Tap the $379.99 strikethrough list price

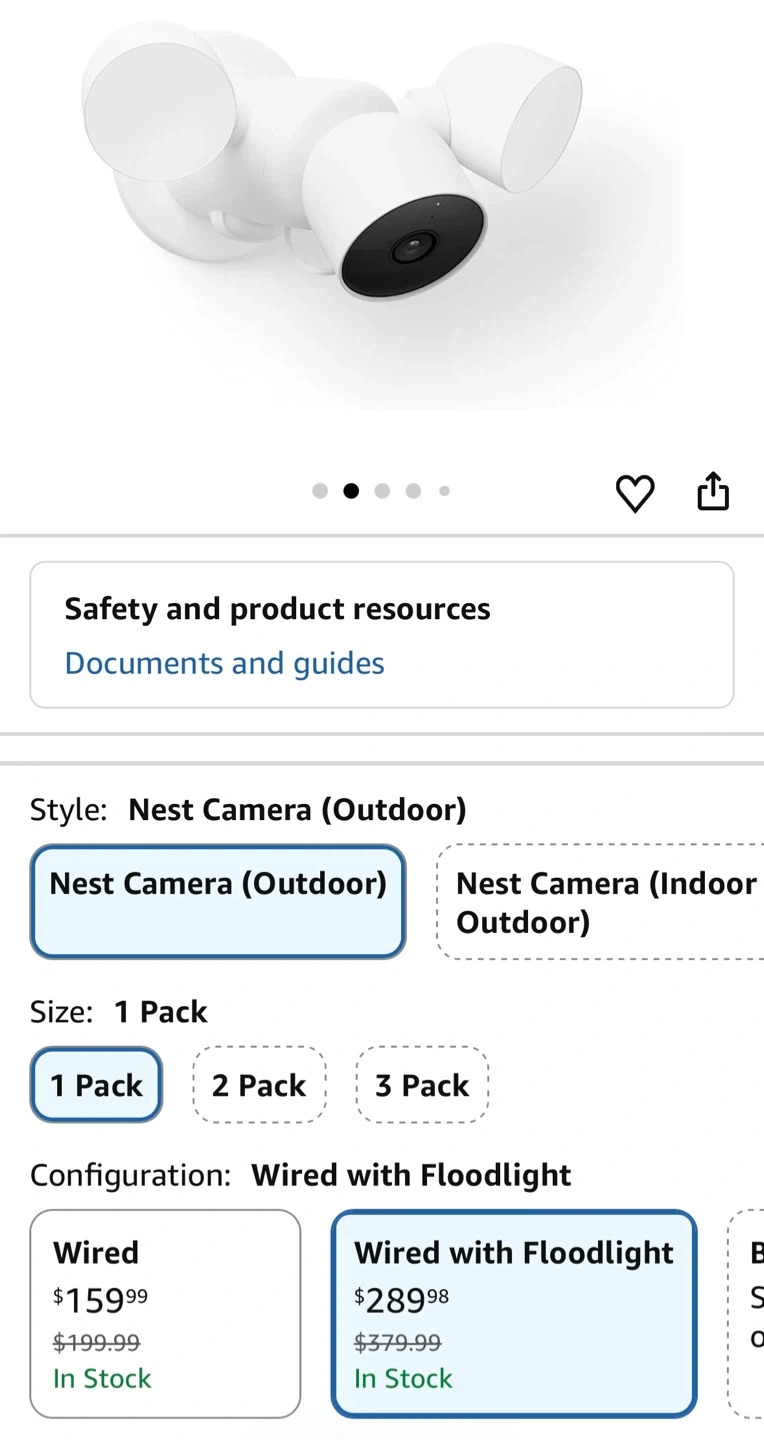(x=397, y=1342)
